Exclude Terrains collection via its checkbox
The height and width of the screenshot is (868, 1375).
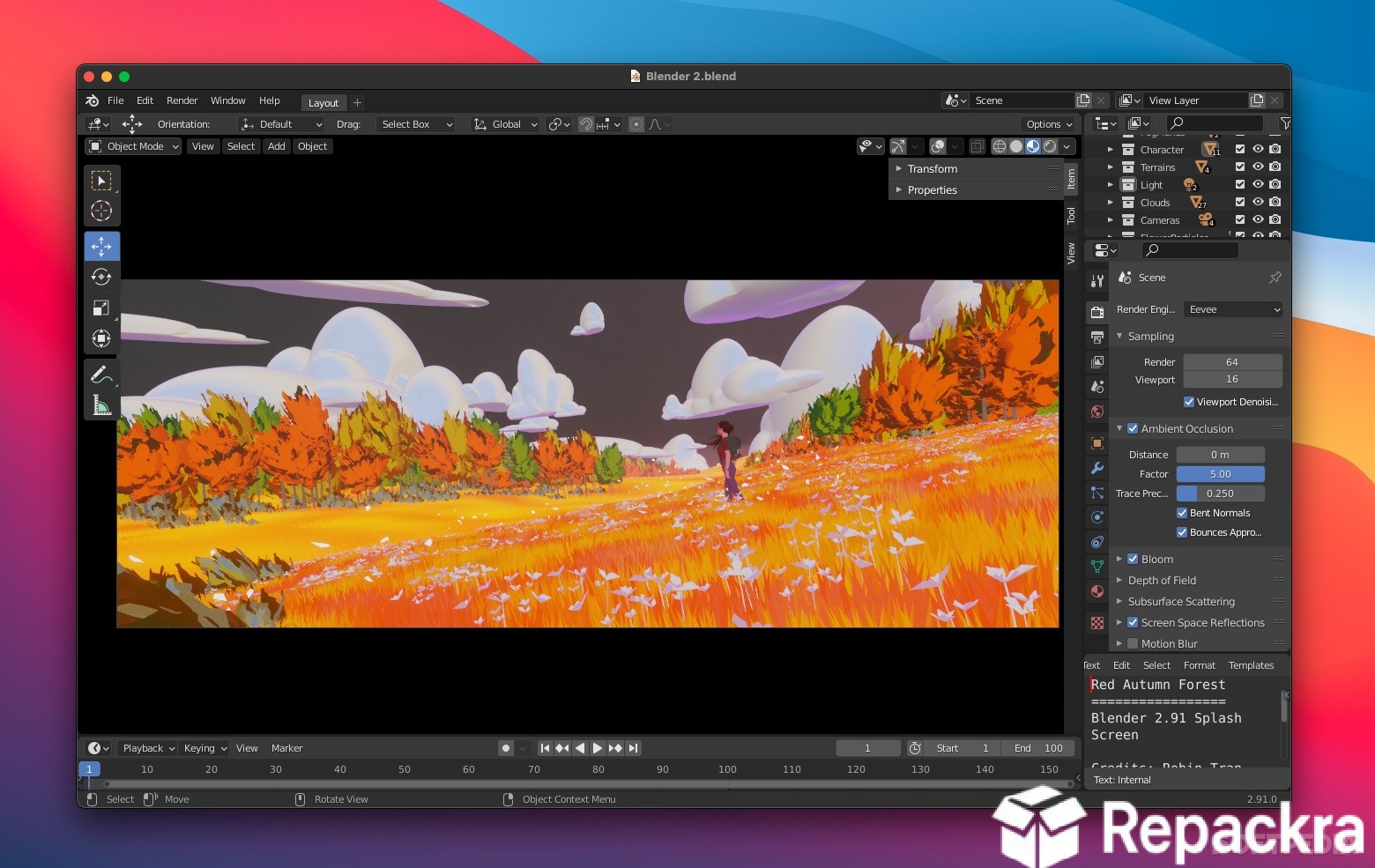click(1240, 167)
